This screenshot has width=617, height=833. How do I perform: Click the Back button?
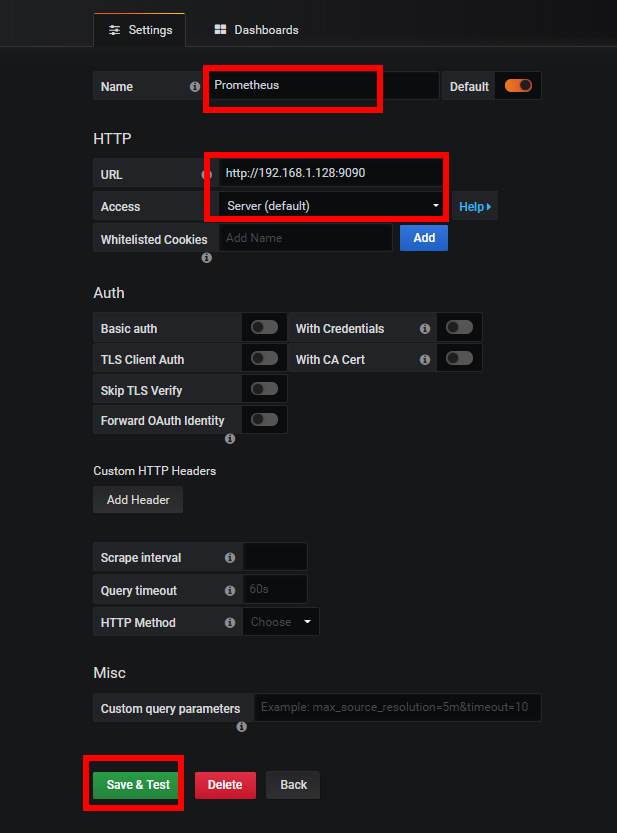[293, 785]
